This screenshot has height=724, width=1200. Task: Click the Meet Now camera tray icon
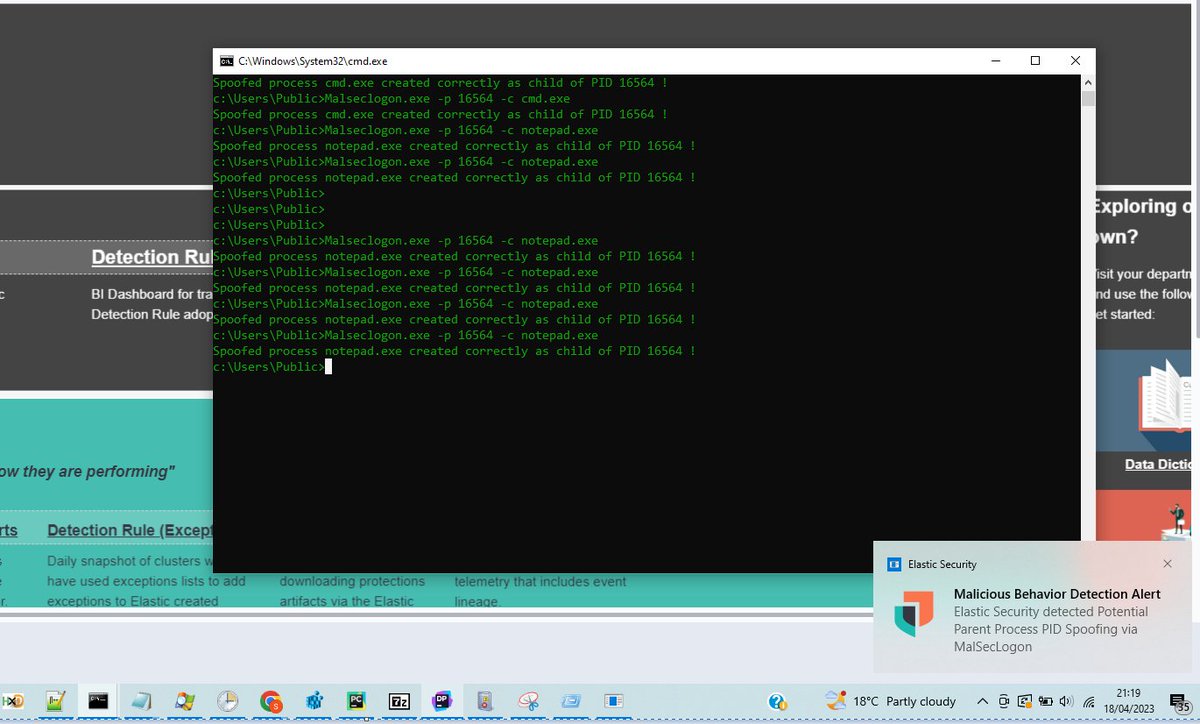1004,701
